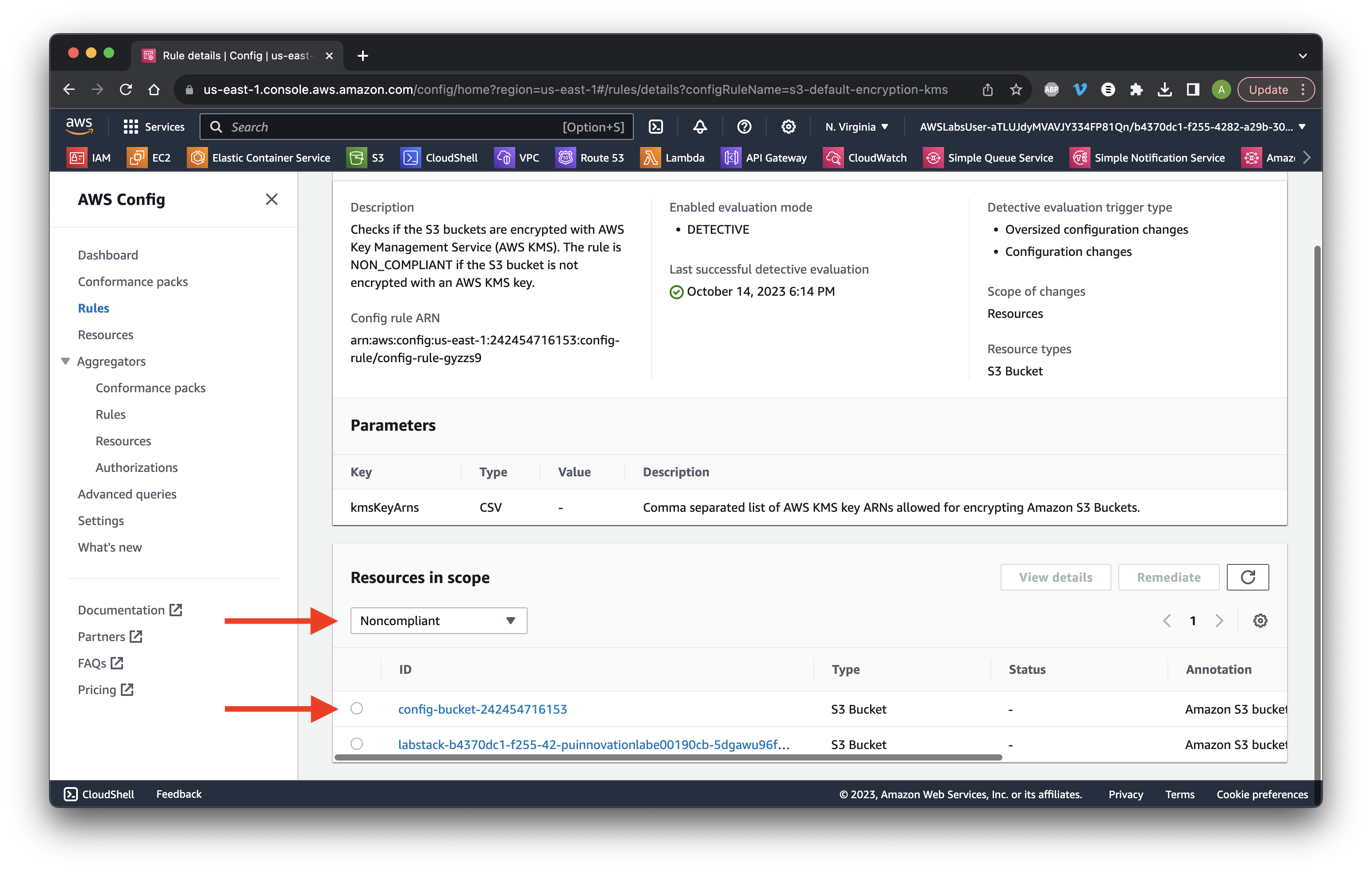
Task: Show more favorites with right chevron
Action: [1306, 158]
